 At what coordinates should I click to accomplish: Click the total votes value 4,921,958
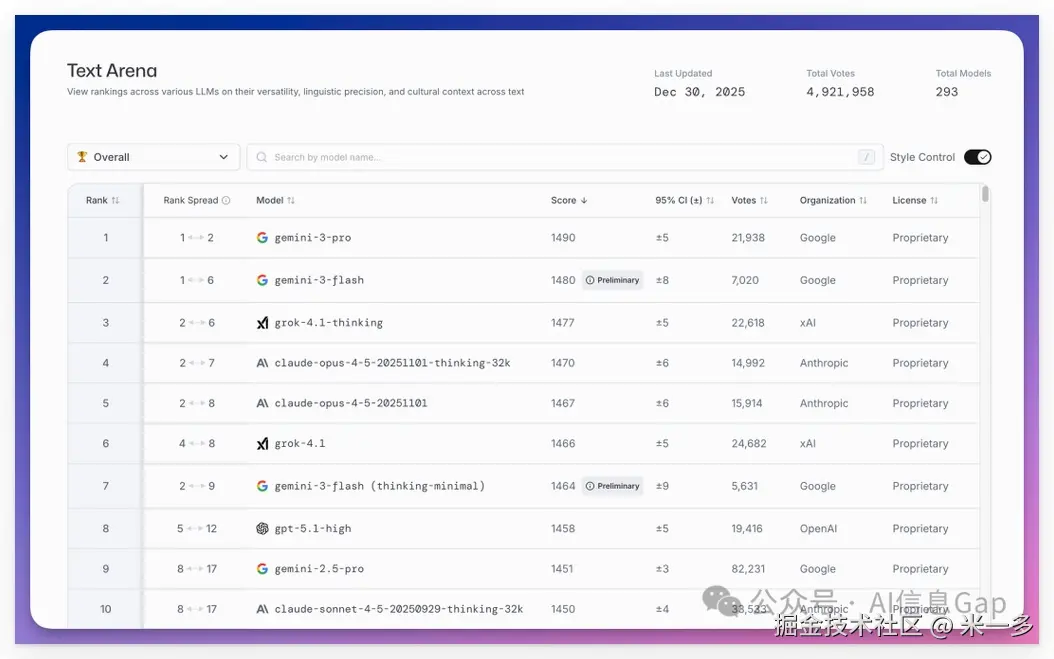(840, 92)
